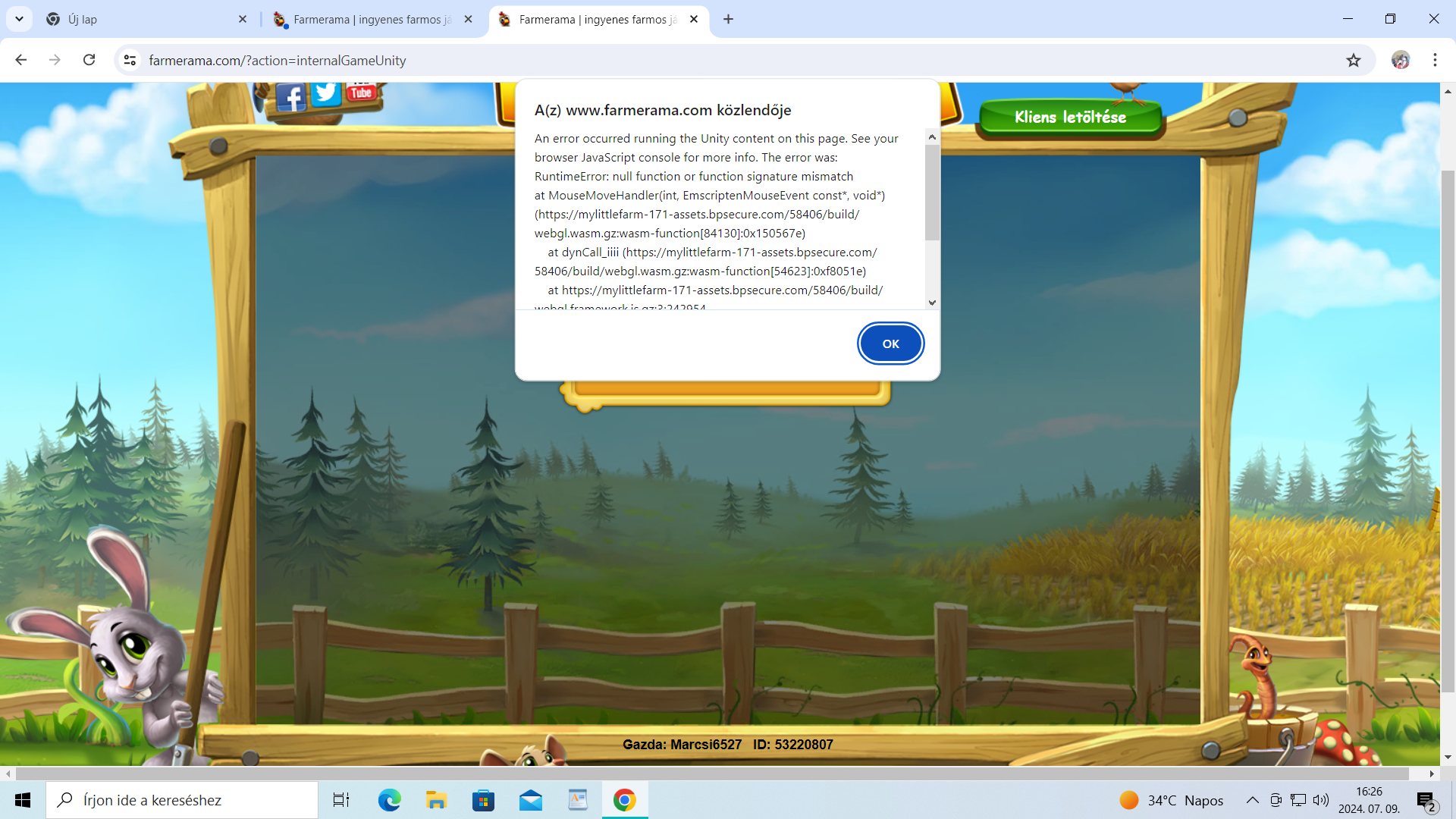Close the first Farmerama tab

(x=469, y=19)
